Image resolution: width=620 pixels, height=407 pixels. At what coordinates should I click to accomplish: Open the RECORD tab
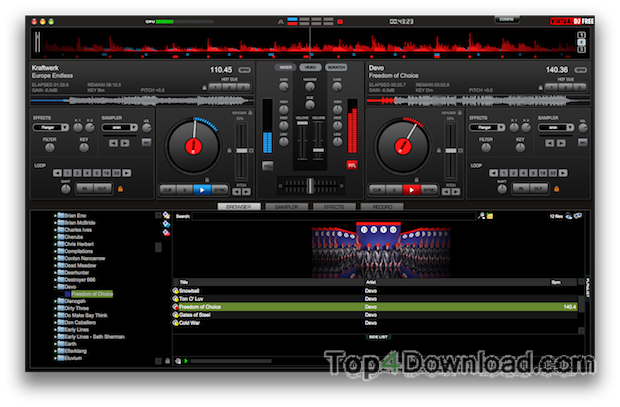tap(382, 206)
